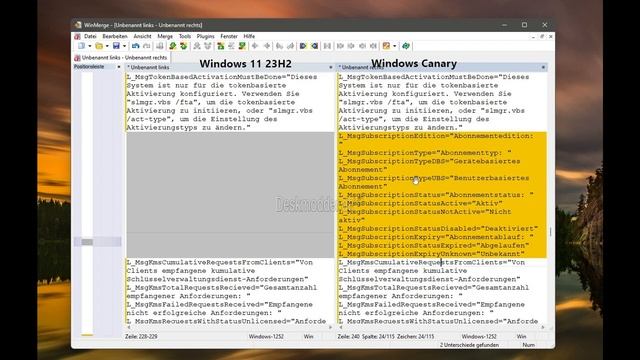640x360 pixels.
Task: Click 'L_MsgSubscriptionEdition' line in right pane
Action: click(x=436, y=136)
